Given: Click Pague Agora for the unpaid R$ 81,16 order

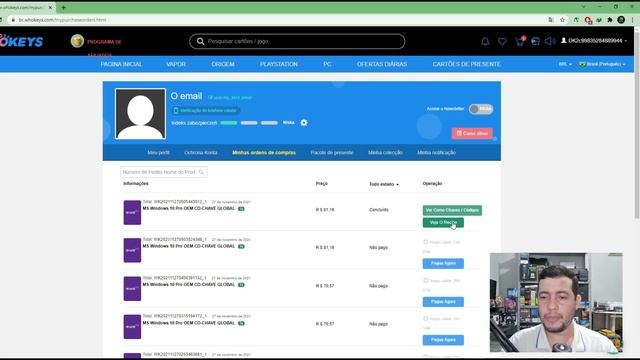Looking at the screenshot, I should click(x=443, y=263).
